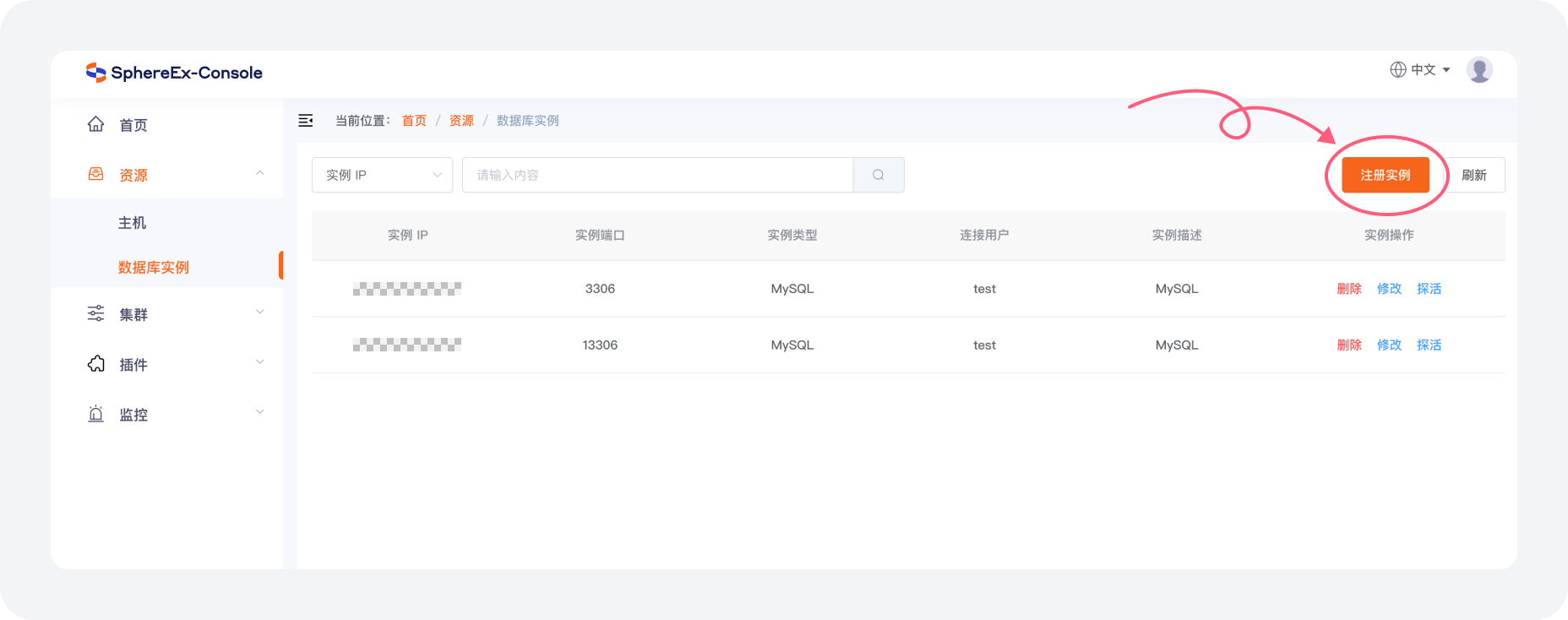
Task: Expand the 监控 menu chevron
Action: [260, 413]
